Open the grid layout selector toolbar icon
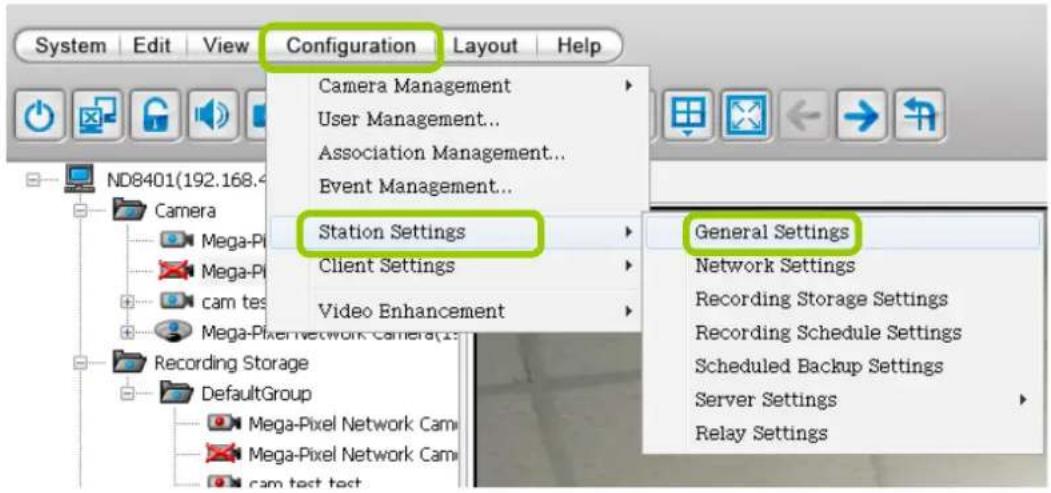1051x493 pixels. [x=688, y=115]
